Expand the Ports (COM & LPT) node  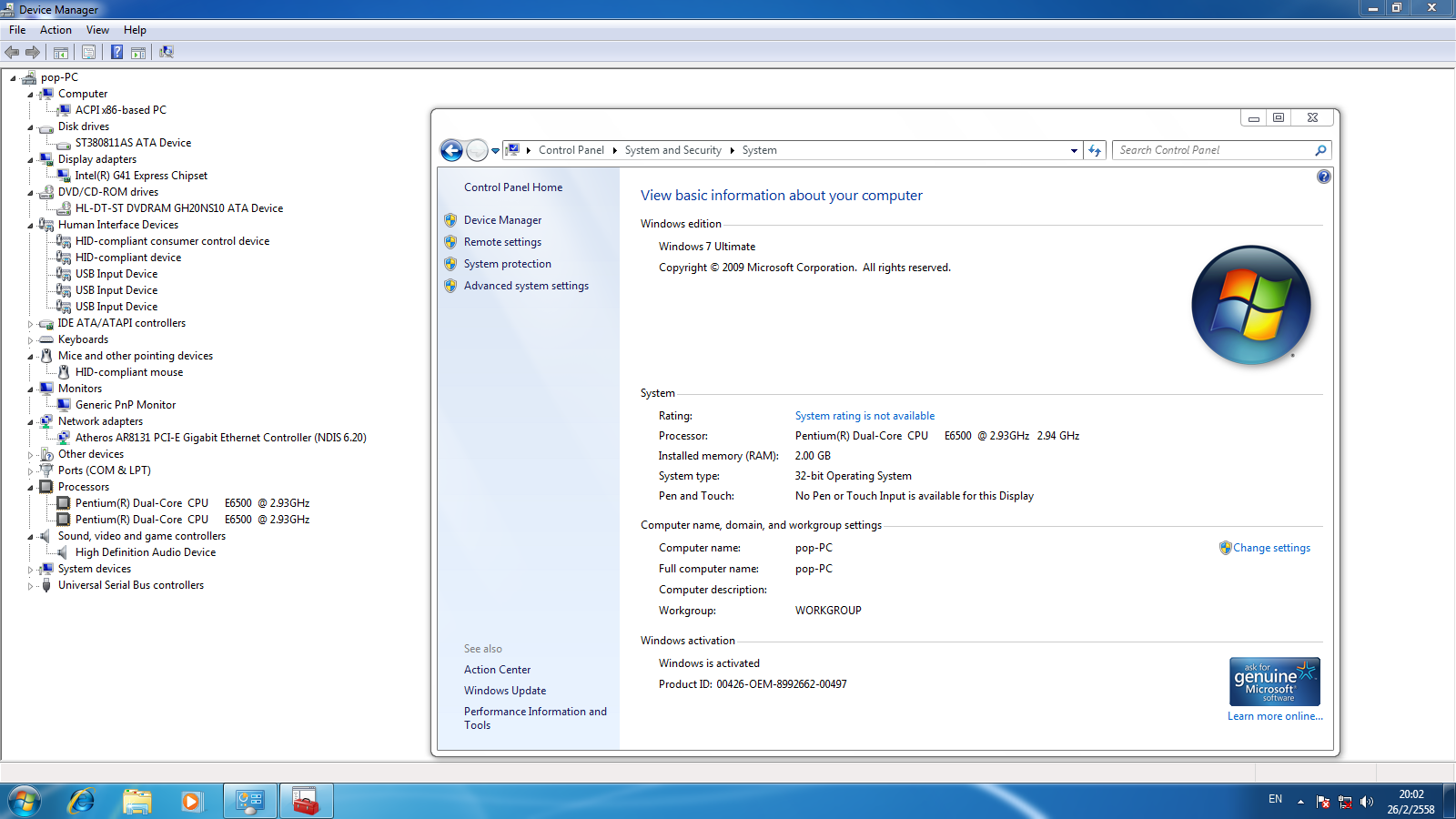[30, 471]
